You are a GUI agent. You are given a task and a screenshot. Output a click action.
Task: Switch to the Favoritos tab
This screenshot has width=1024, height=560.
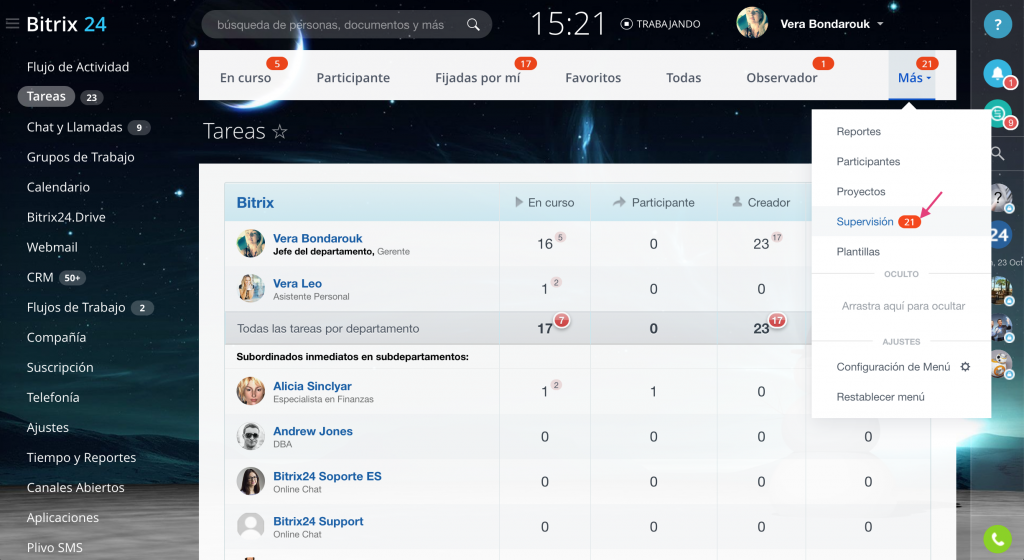[x=593, y=78]
